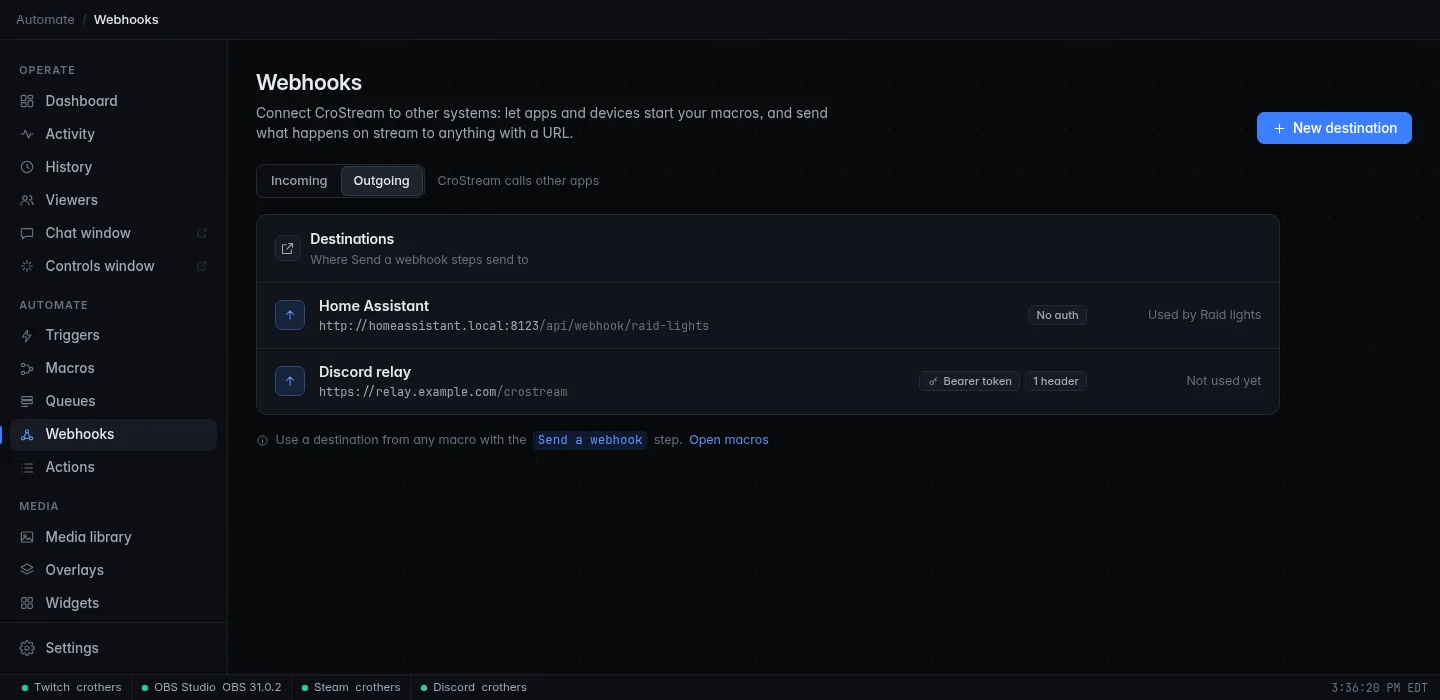1440x700 pixels.
Task: Click the Send a webhook code chip
Action: click(590, 440)
